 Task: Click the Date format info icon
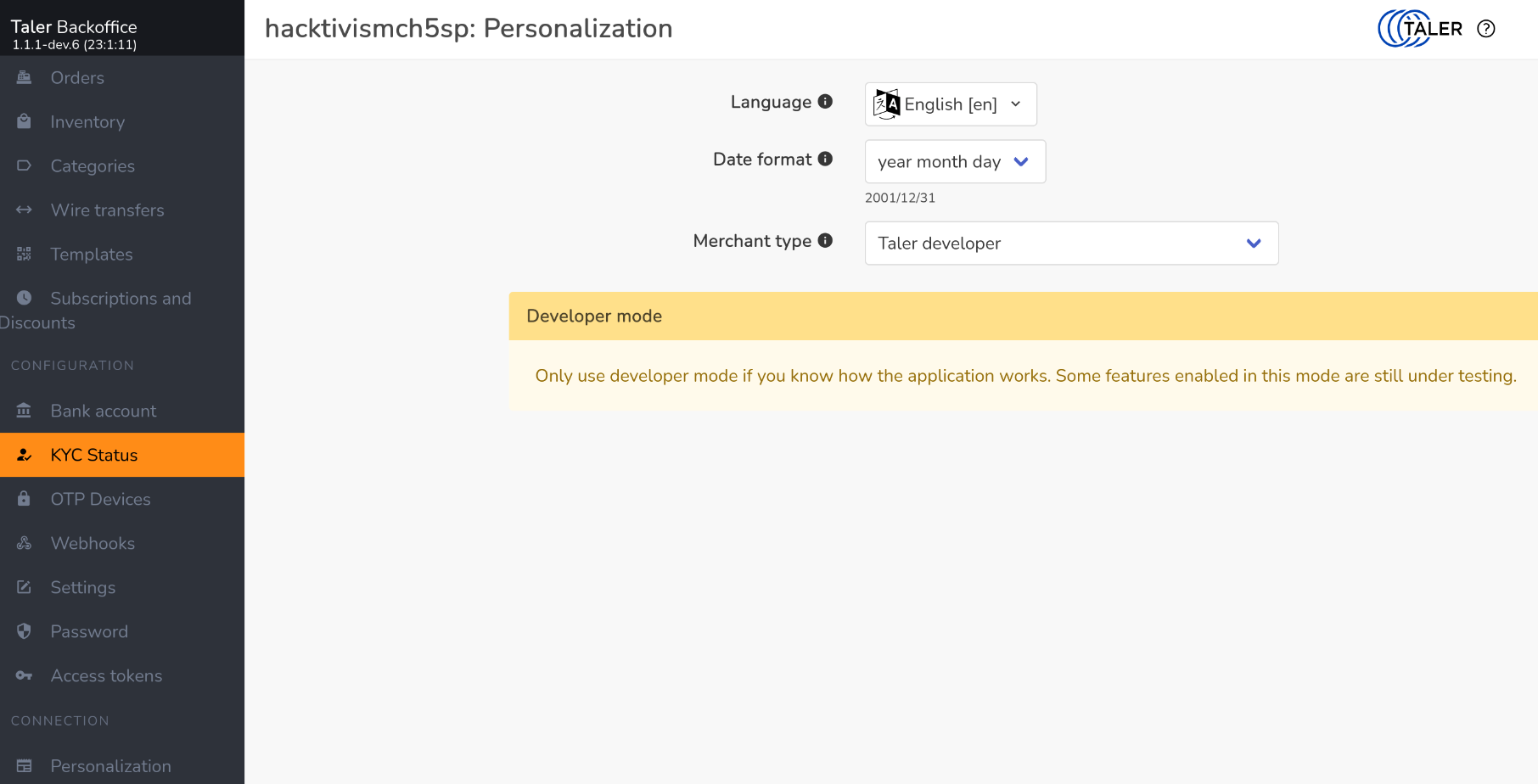coord(825,159)
